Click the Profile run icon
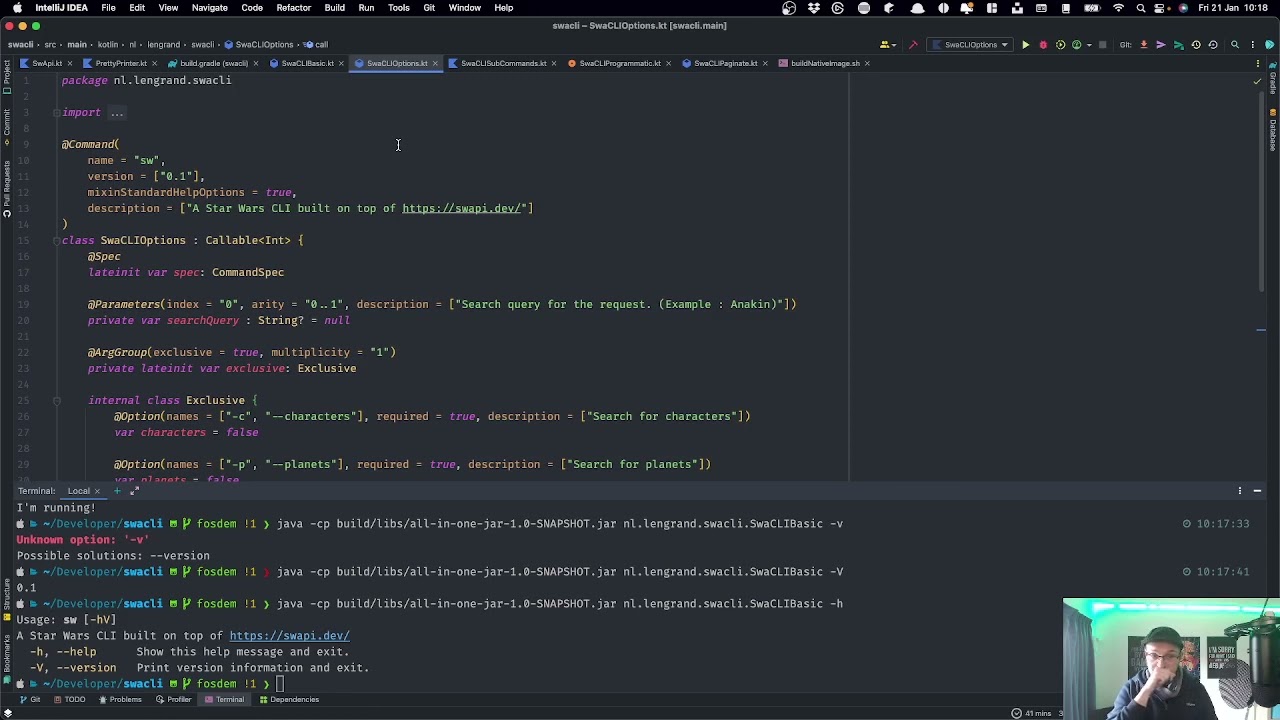 pos(1076,45)
